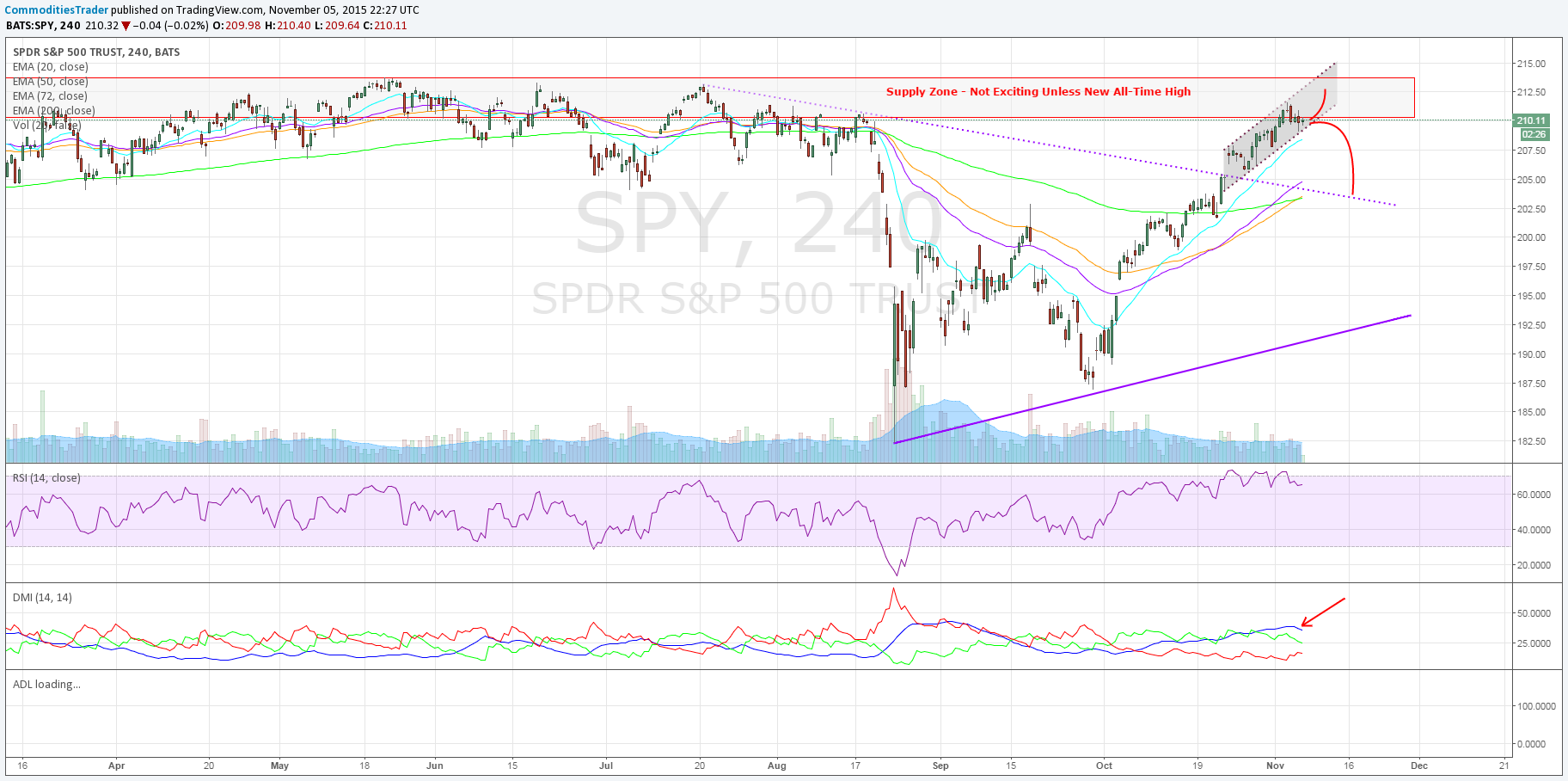Click the current price tag 210.11 on price axis

pos(1532,121)
